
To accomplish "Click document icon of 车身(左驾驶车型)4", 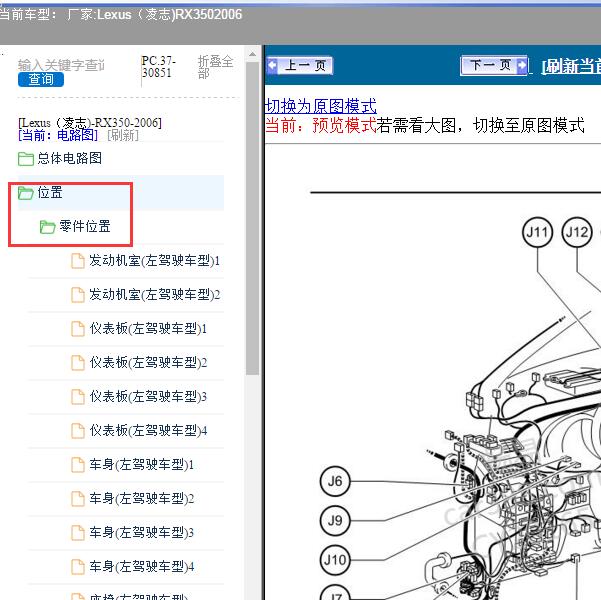I will point(78,567).
